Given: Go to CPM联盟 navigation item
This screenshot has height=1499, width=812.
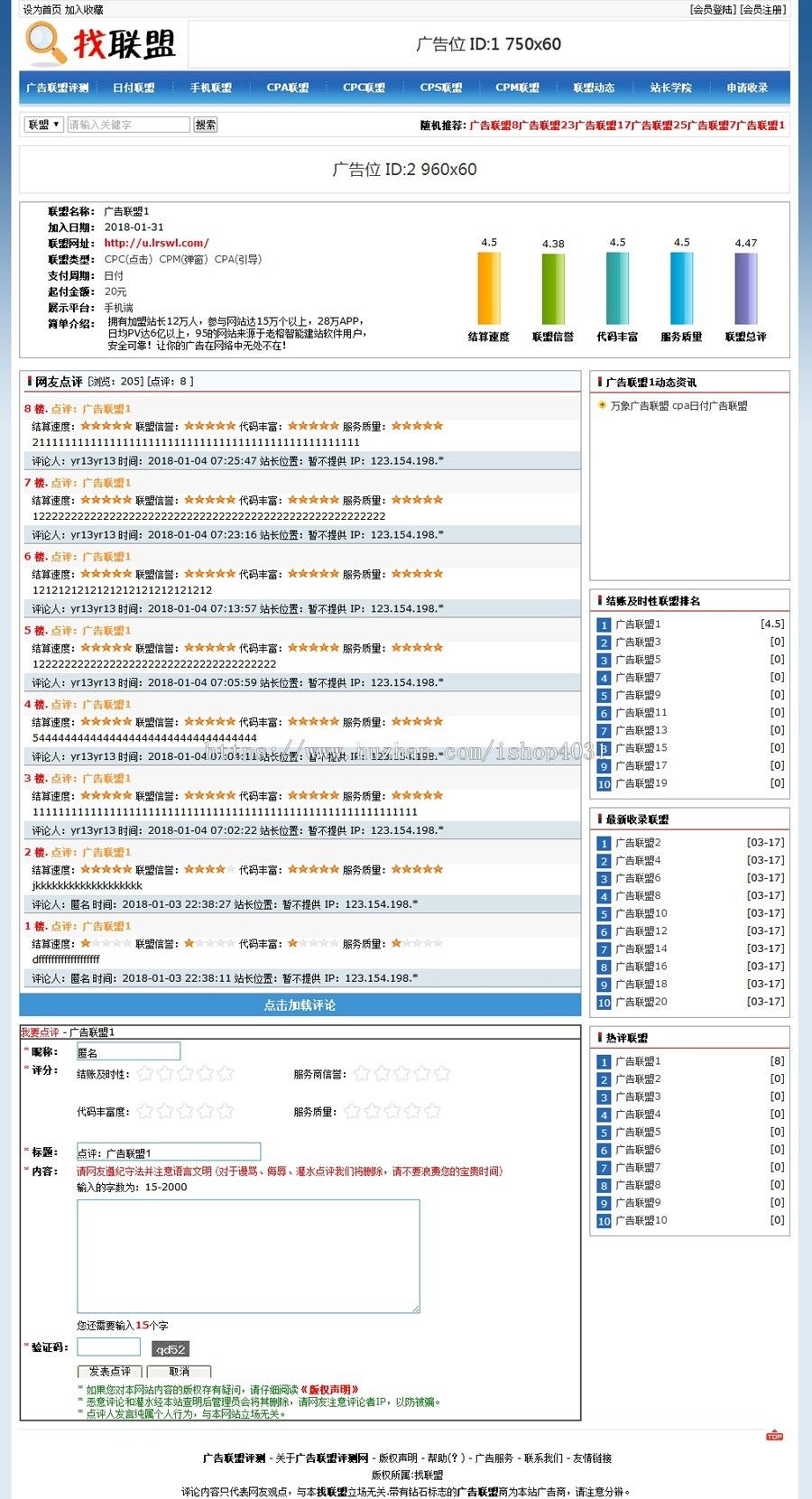Looking at the screenshot, I should tap(518, 88).
